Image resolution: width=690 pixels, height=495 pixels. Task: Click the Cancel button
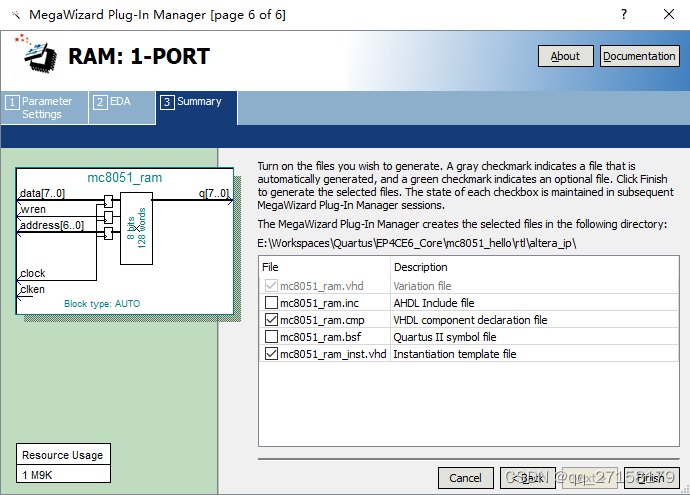click(466, 478)
